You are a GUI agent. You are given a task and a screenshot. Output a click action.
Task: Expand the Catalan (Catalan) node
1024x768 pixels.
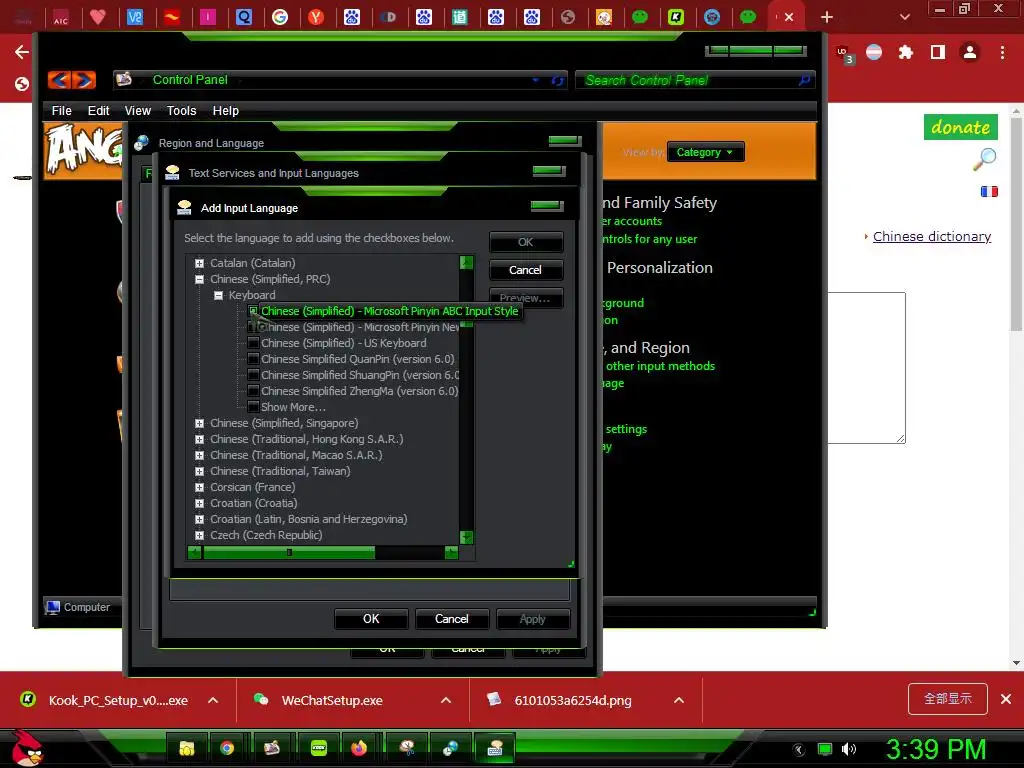pos(199,263)
